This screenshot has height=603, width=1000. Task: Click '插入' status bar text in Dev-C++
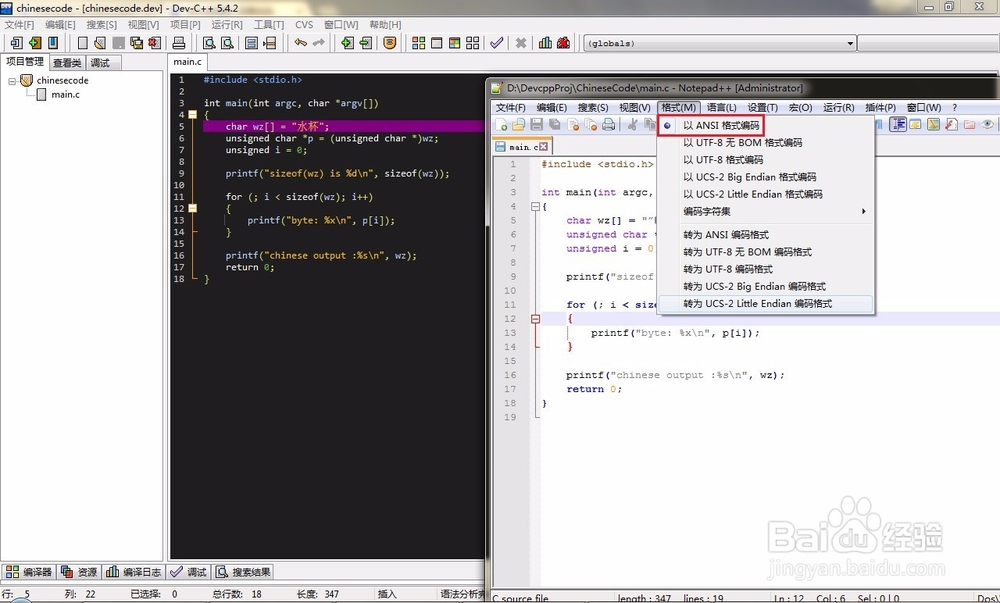pyautogui.click(x=387, y=594)
